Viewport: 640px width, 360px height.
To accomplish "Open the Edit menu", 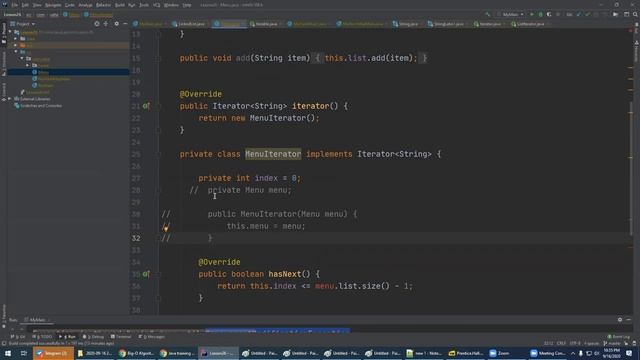I will point(25,5).
